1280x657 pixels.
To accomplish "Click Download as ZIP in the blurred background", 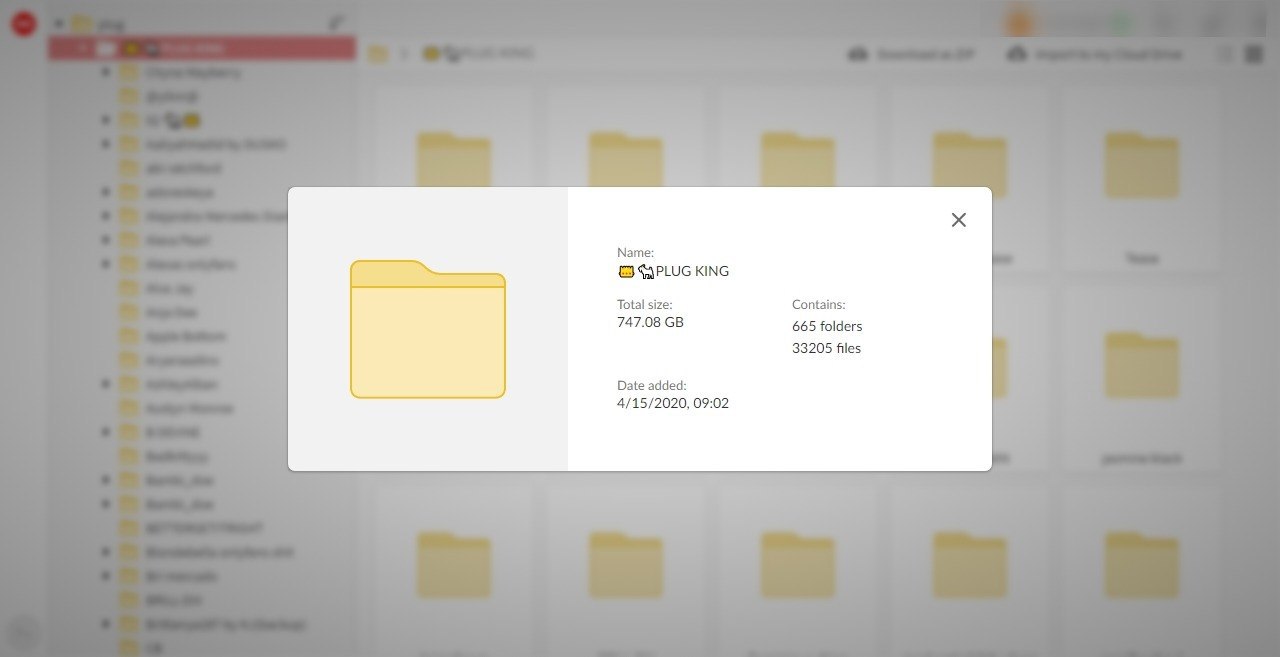I will pos(911,54).
